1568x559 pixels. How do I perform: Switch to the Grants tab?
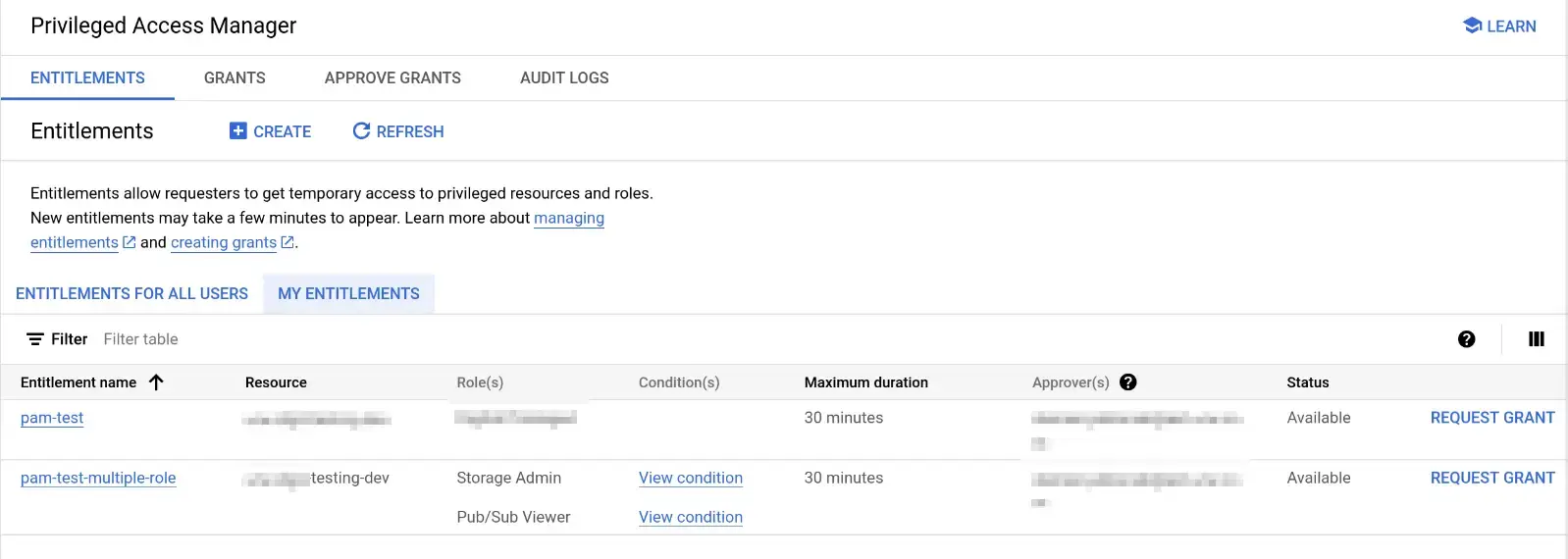[x=235, y=77]
